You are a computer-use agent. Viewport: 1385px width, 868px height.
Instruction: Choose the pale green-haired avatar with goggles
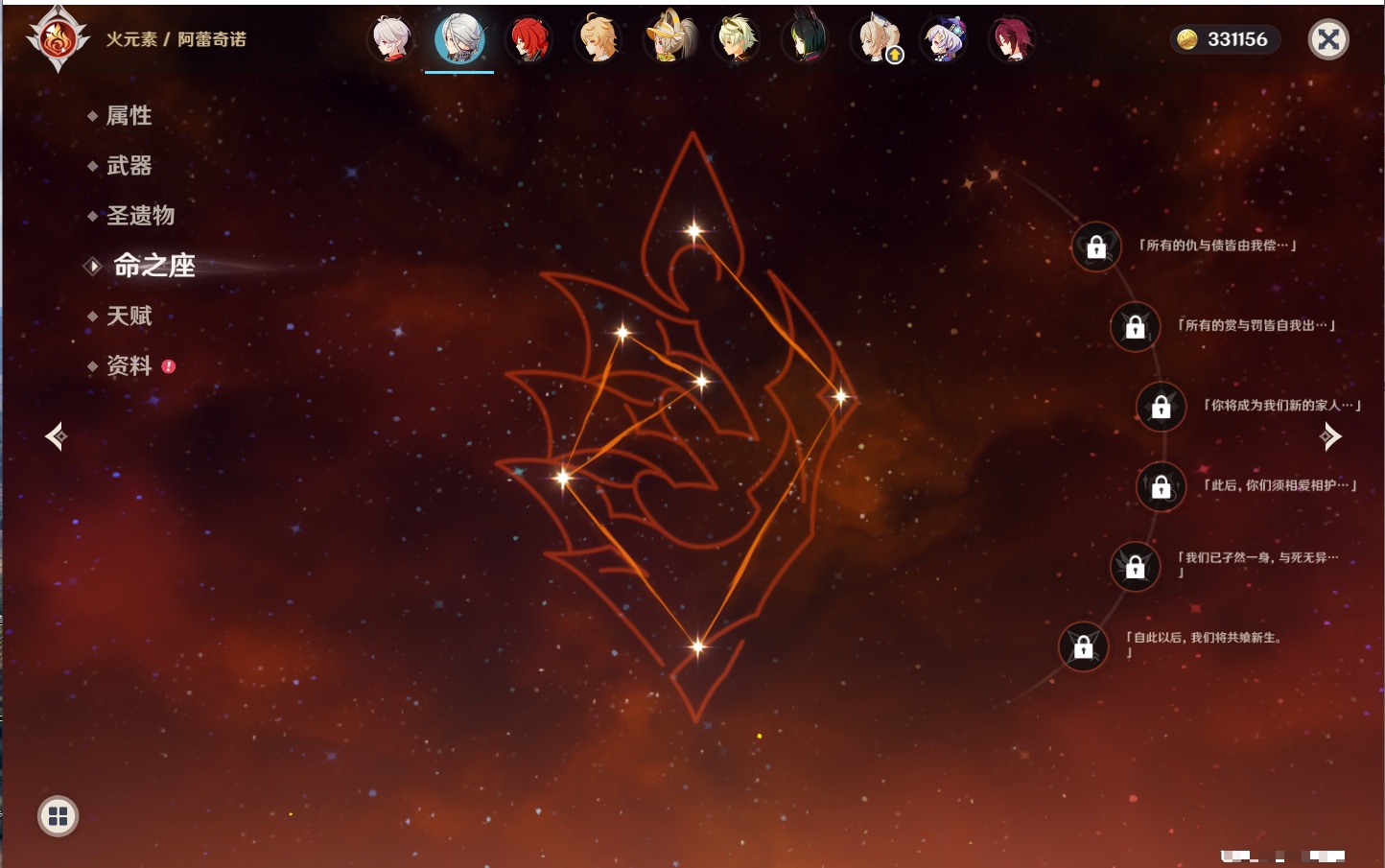coord(737,39)
